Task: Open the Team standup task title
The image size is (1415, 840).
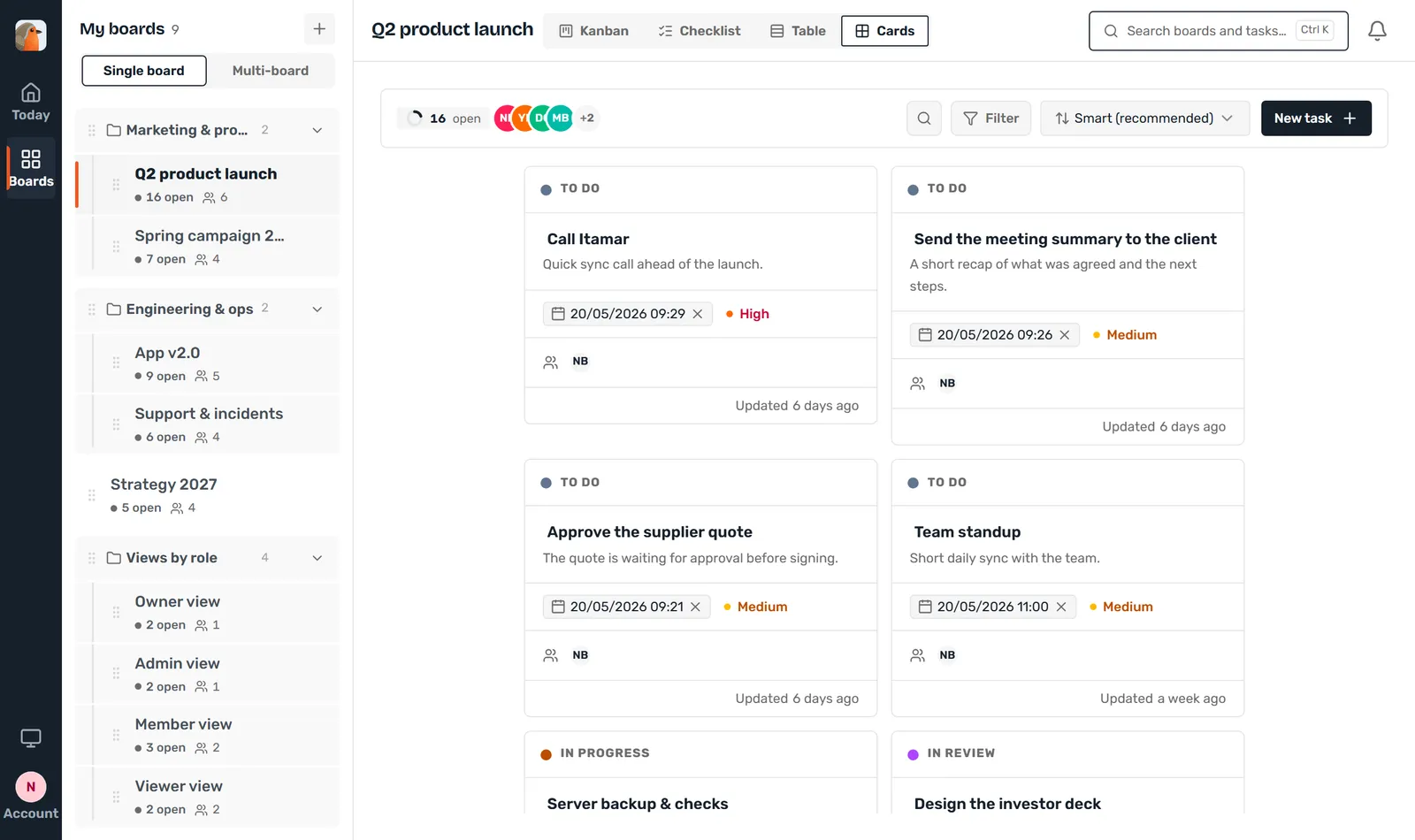Action: click(968, 532)
